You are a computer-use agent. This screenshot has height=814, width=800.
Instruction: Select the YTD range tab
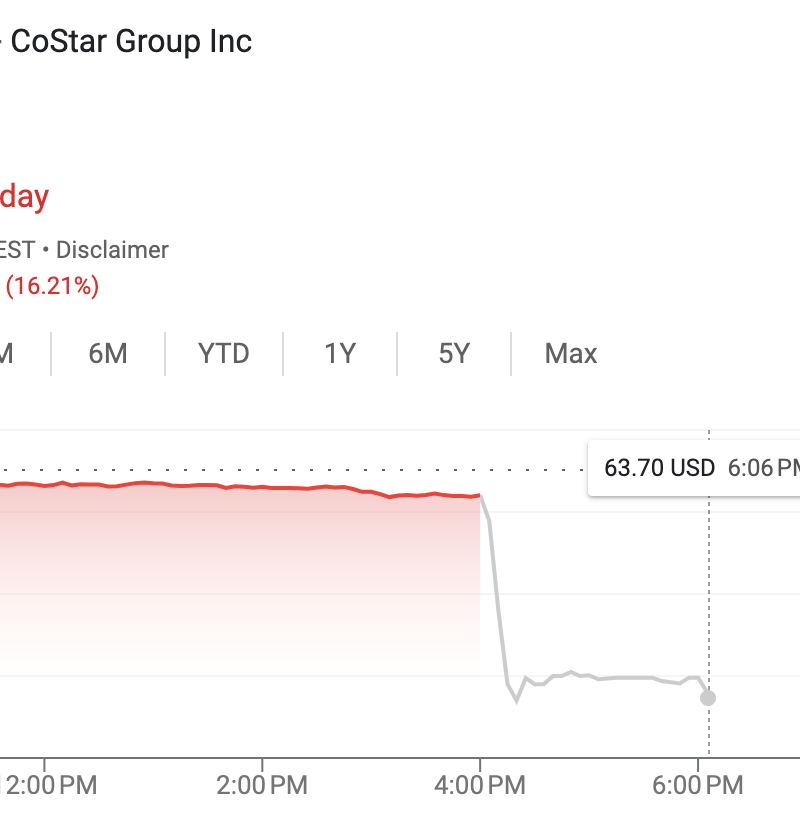tap(223, 353)
